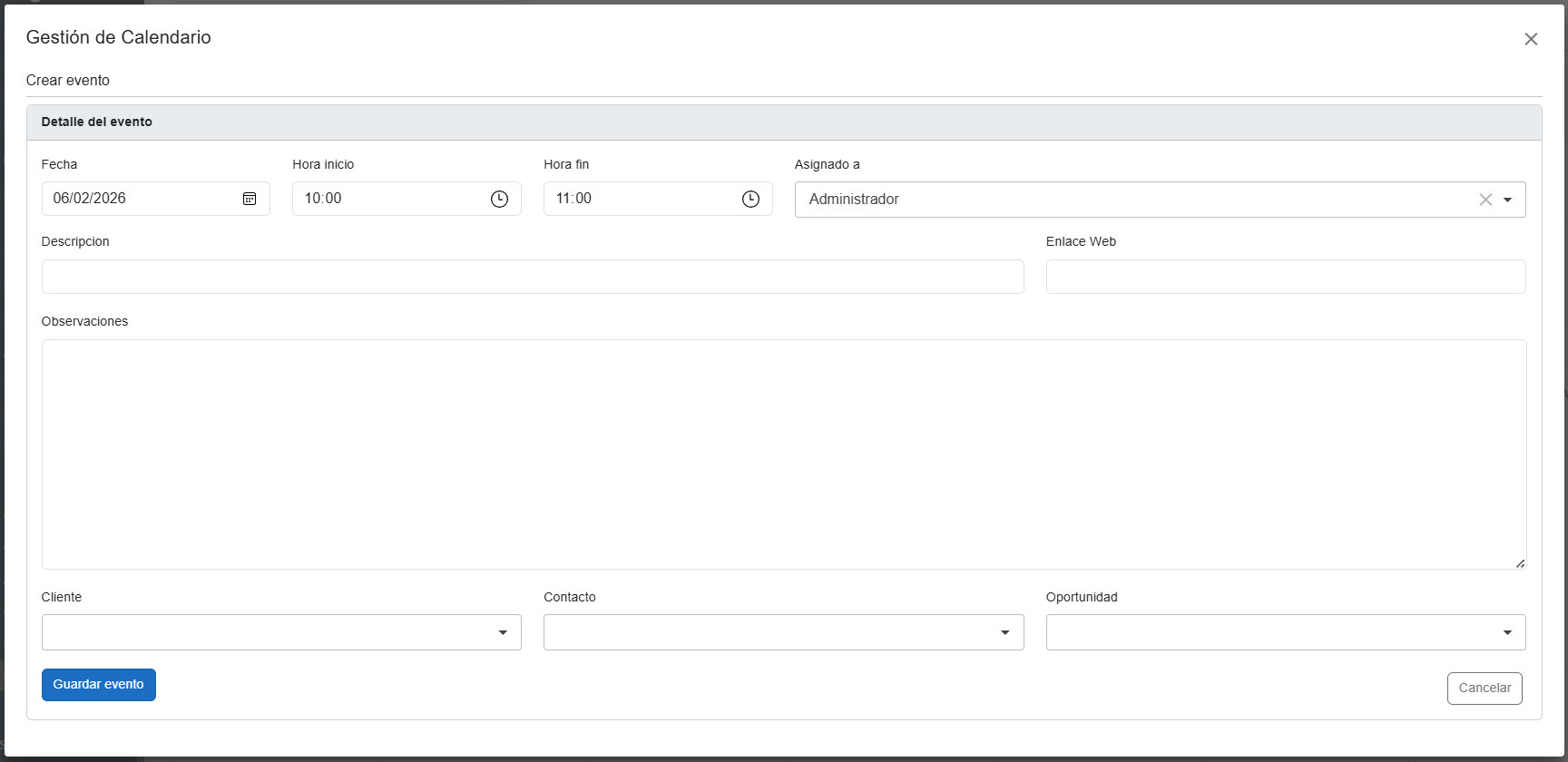The width and height of the screenshot is (1568, 762).
Task: Click the clock icon for Hora inicio
Action: (x=499, y=199)
